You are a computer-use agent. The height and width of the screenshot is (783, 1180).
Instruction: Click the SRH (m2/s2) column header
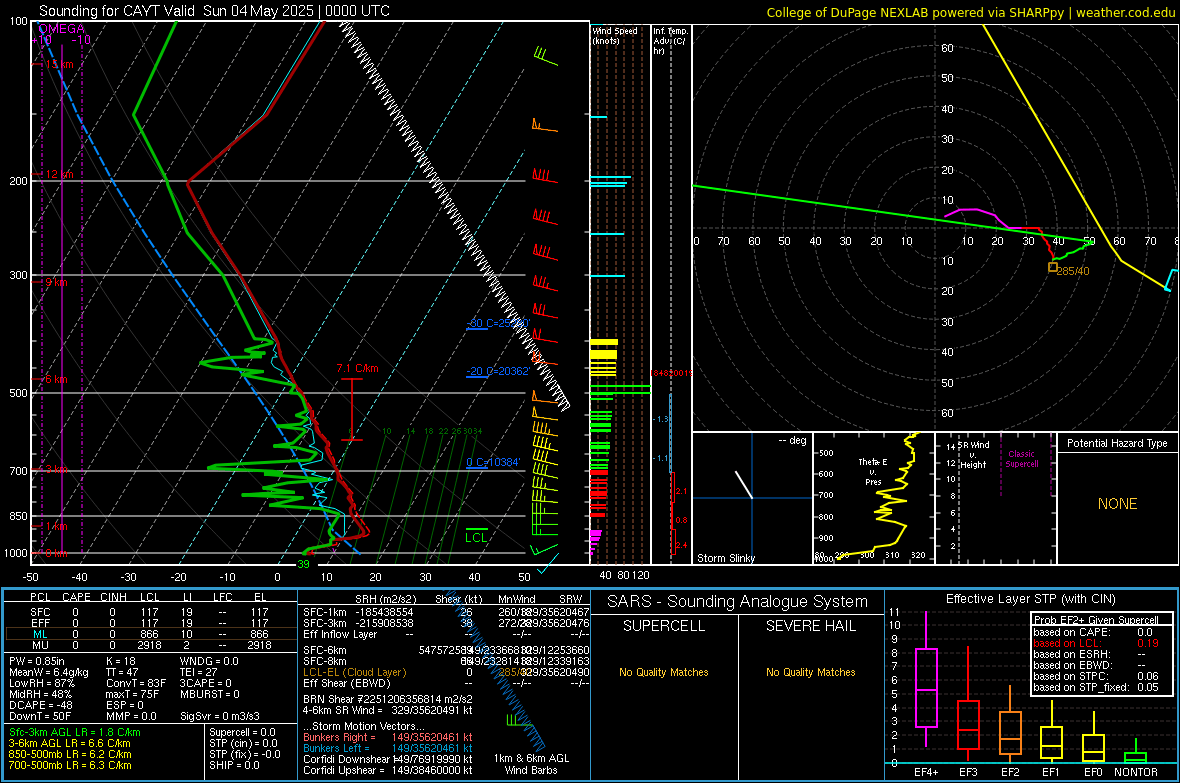(x=385, y=599)
